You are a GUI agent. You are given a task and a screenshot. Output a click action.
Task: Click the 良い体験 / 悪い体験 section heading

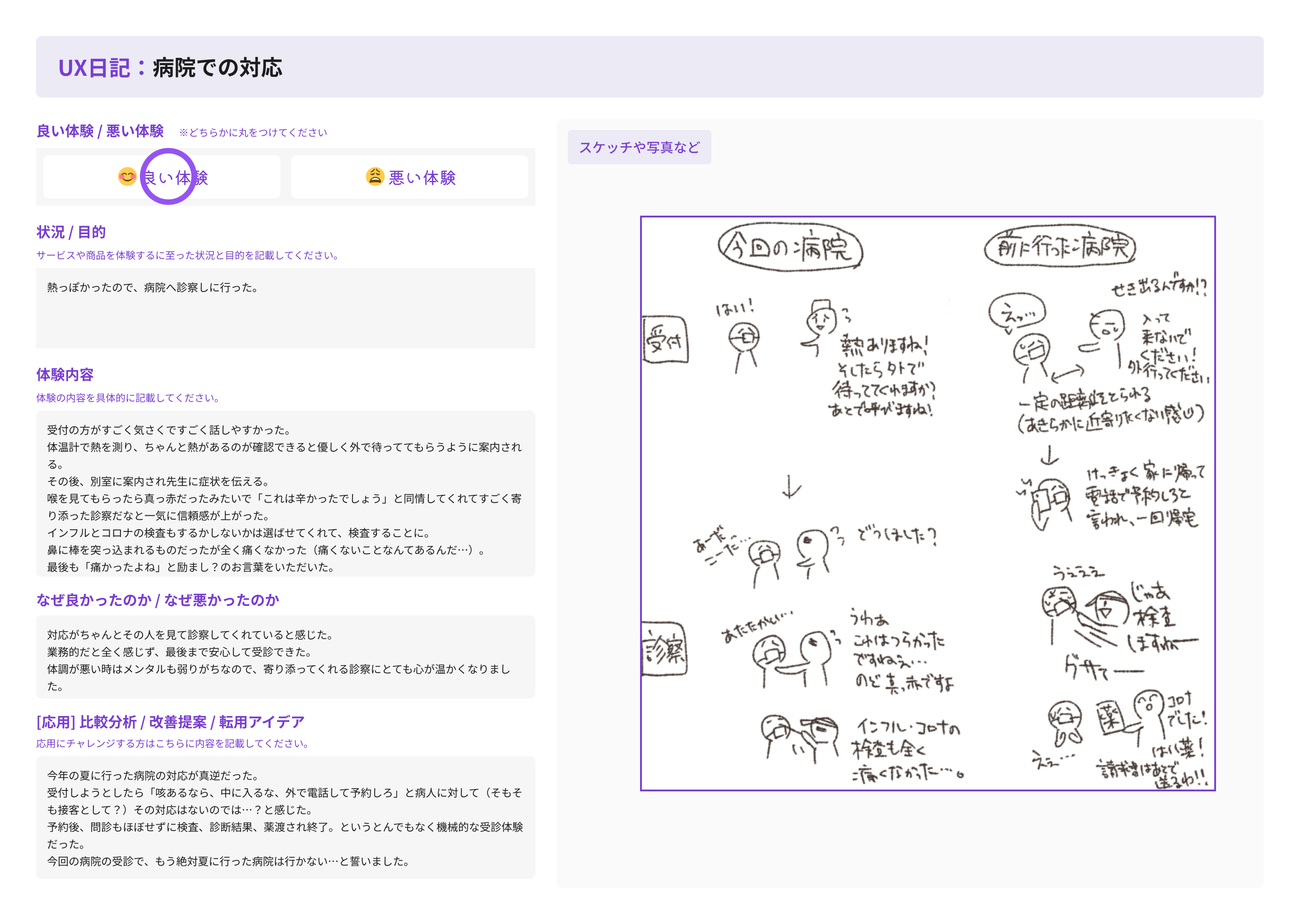(100, 130)
